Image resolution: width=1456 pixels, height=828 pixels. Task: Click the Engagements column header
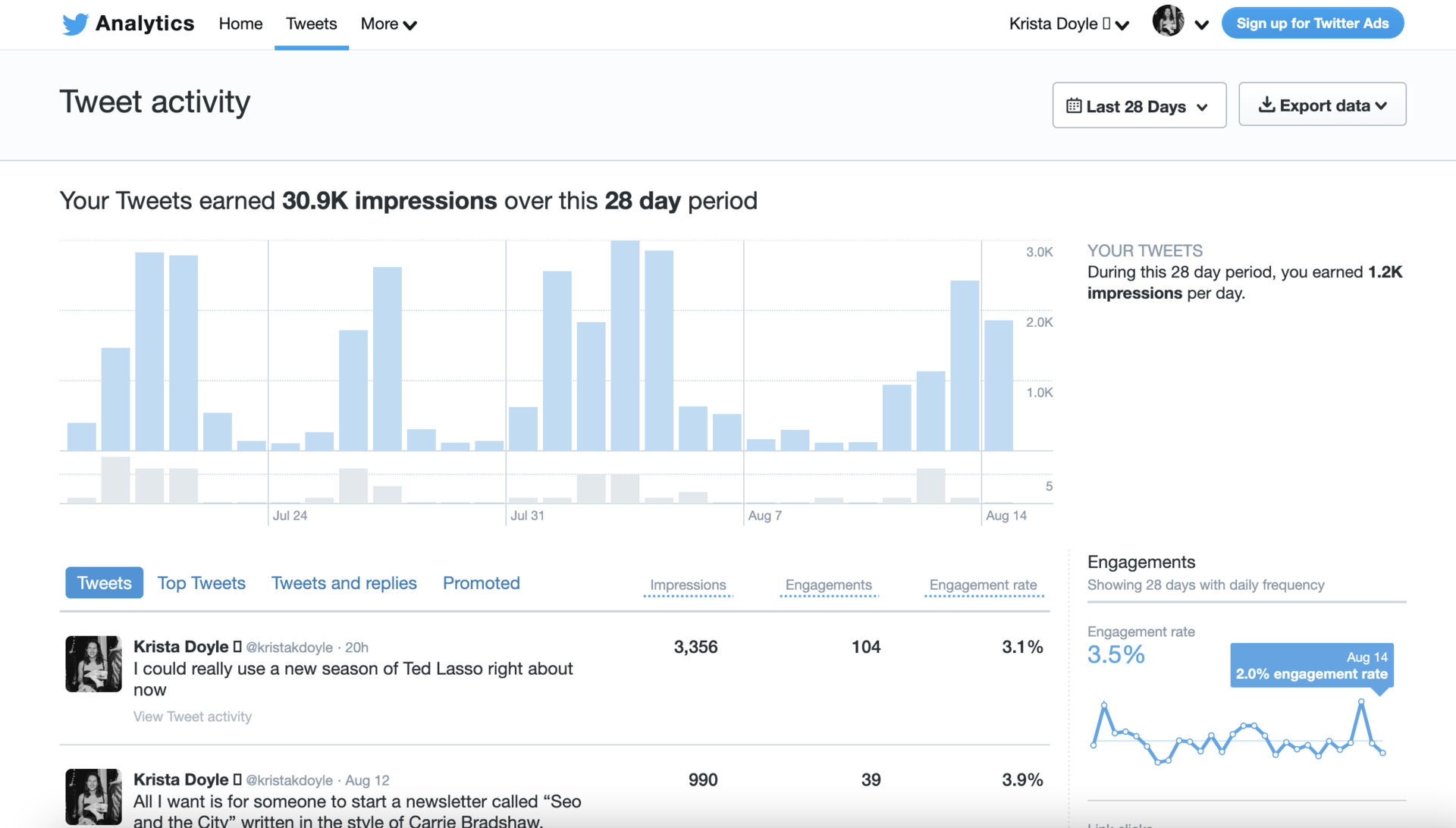click(x=829, y=584)
